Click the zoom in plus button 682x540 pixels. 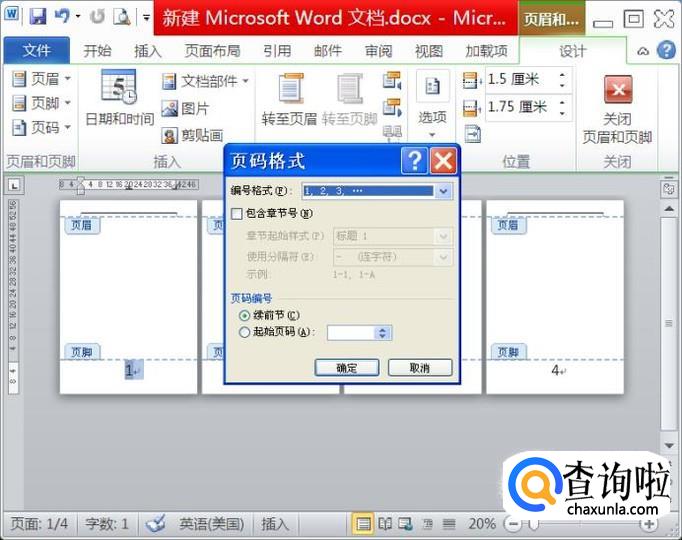click(649, 524)
